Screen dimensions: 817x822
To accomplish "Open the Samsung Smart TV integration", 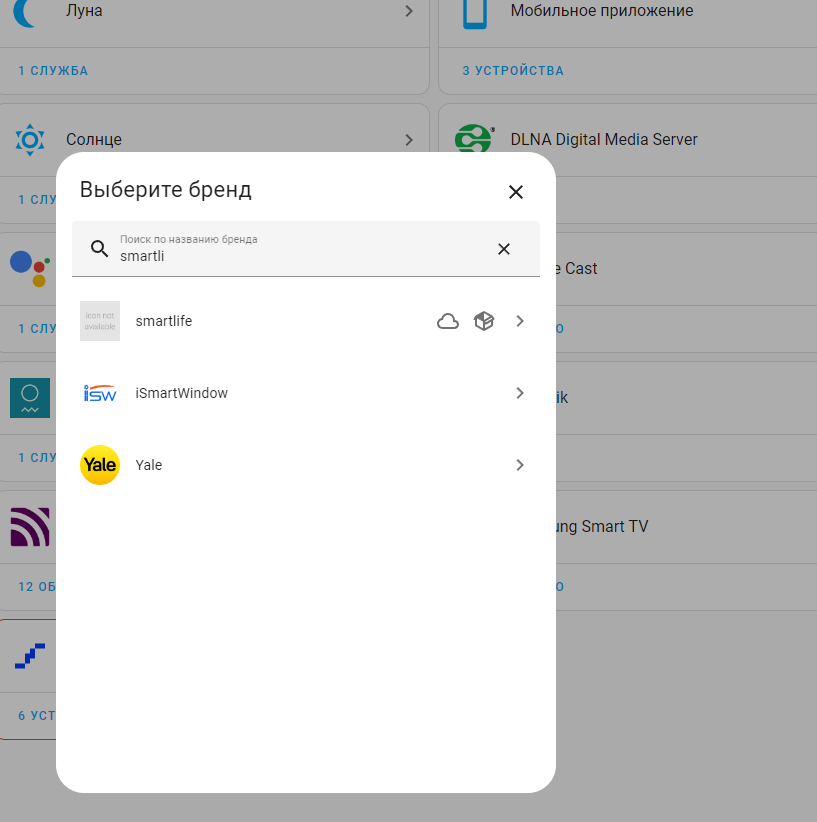I will [602, 526].
